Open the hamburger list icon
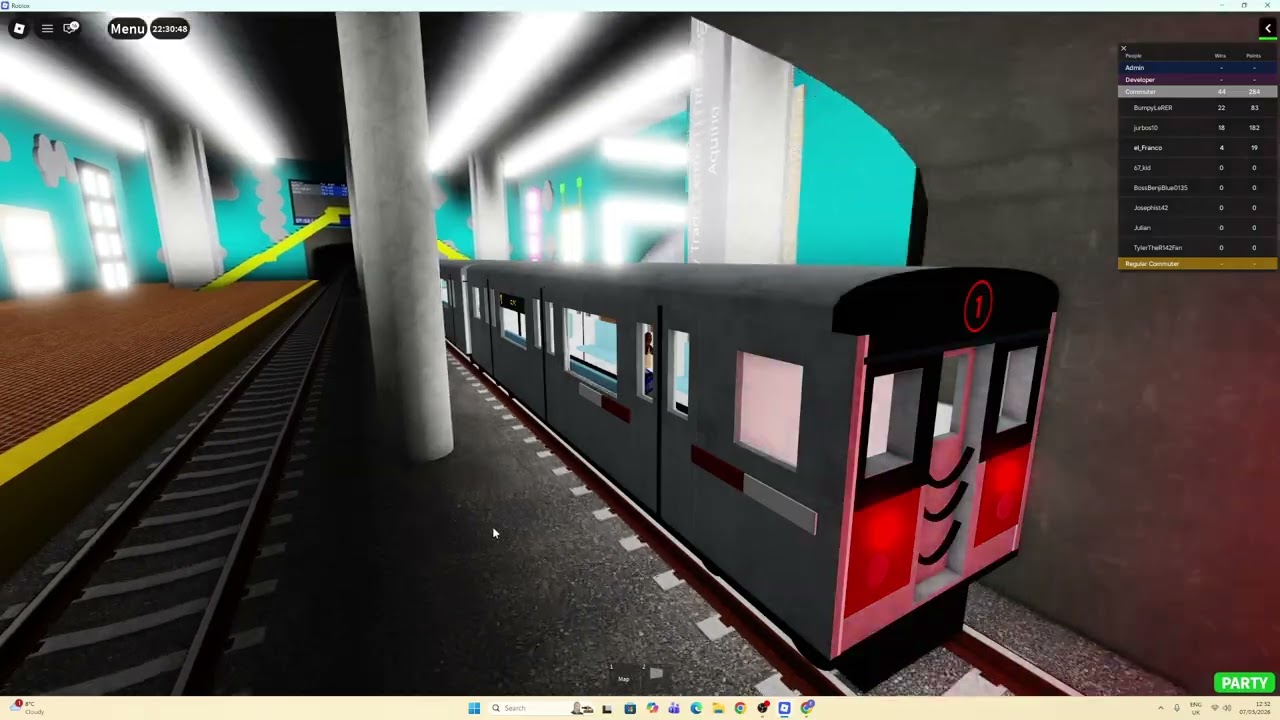The width and height of the screenshot is (1280, 720). coord(47,28)
